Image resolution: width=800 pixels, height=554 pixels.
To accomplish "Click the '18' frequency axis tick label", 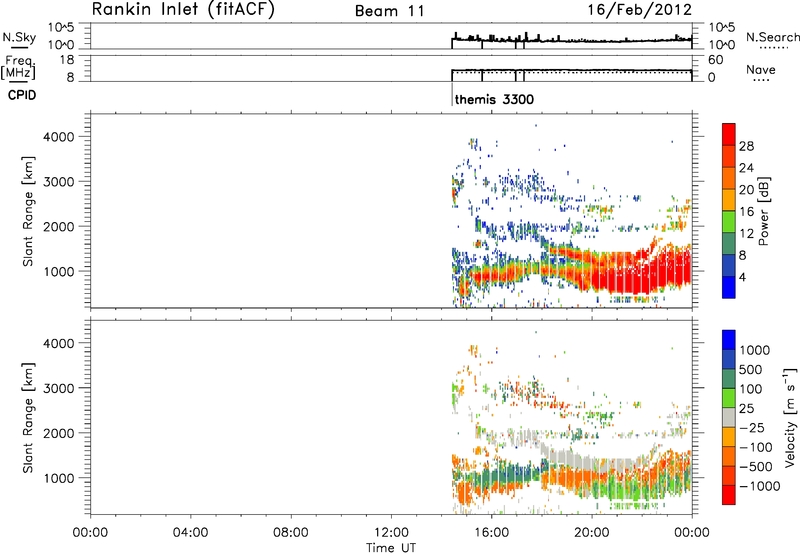I will [x=67, y=60].
